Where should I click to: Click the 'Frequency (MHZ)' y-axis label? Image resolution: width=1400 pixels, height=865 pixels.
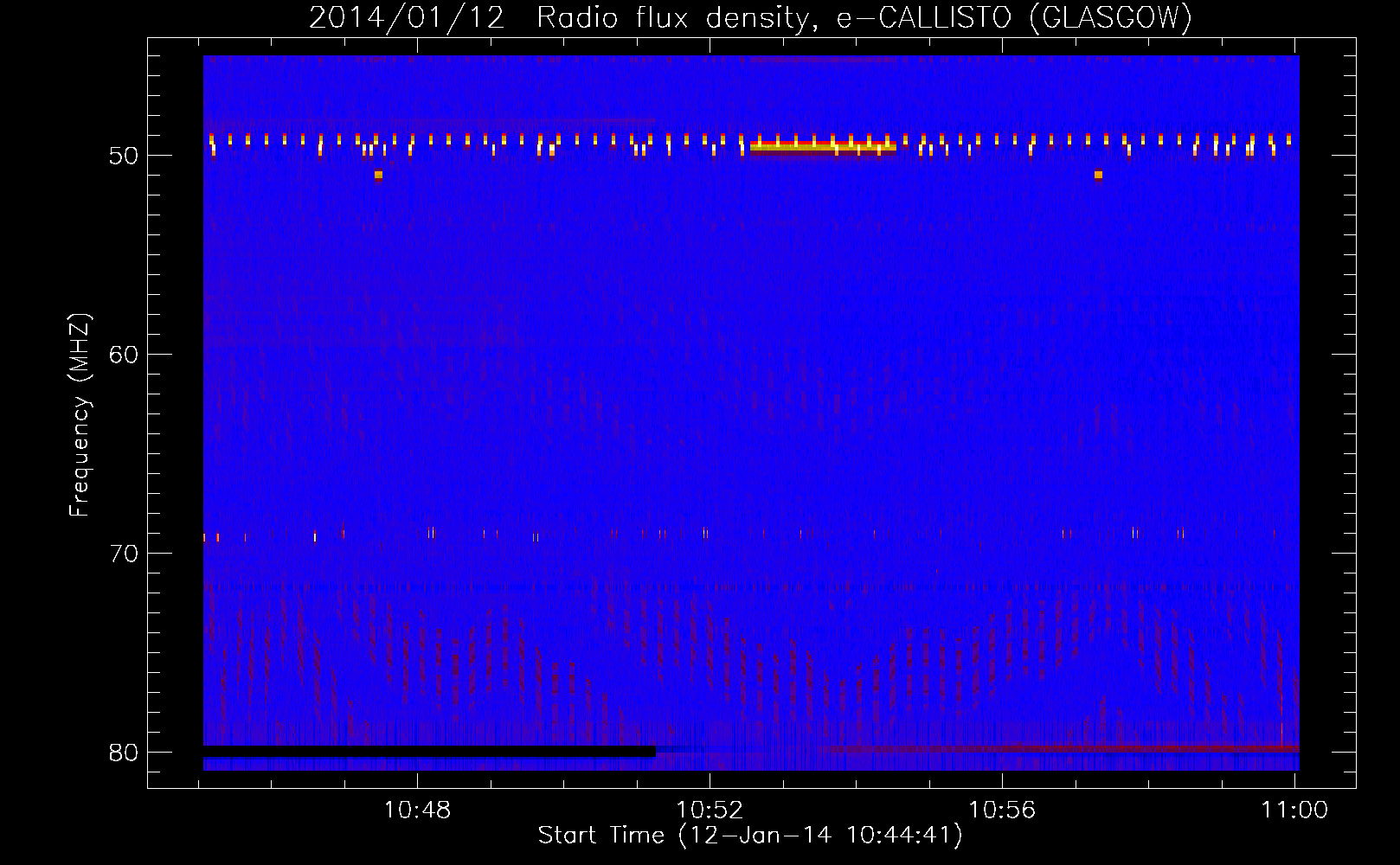pos(80,415)
